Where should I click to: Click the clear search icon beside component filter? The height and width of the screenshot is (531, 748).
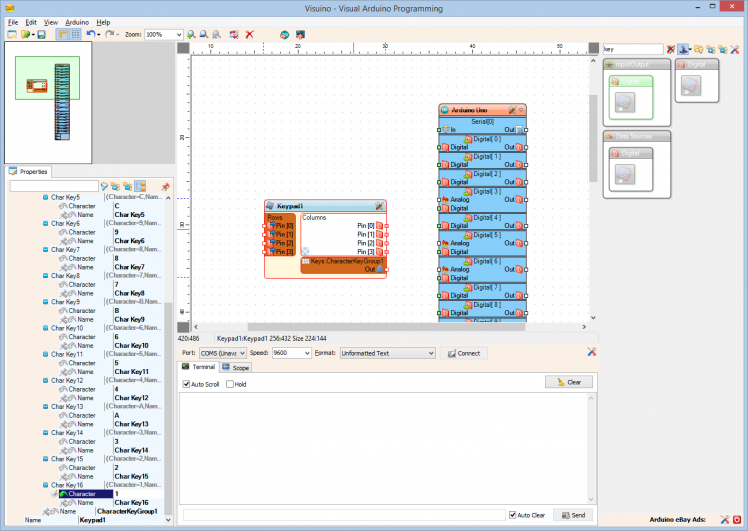pos(671,48)
